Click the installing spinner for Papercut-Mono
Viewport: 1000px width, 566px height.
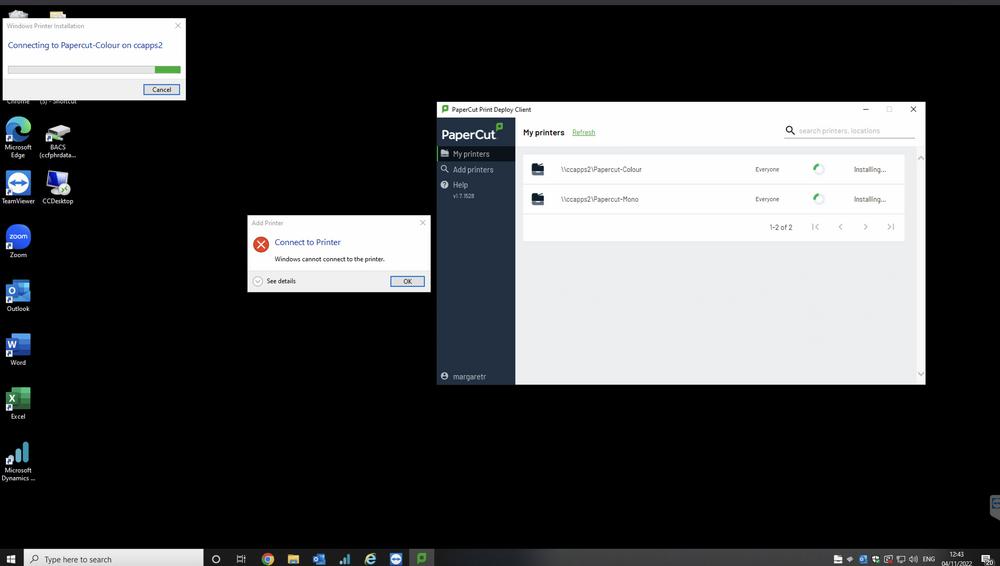tap(819, 199)
